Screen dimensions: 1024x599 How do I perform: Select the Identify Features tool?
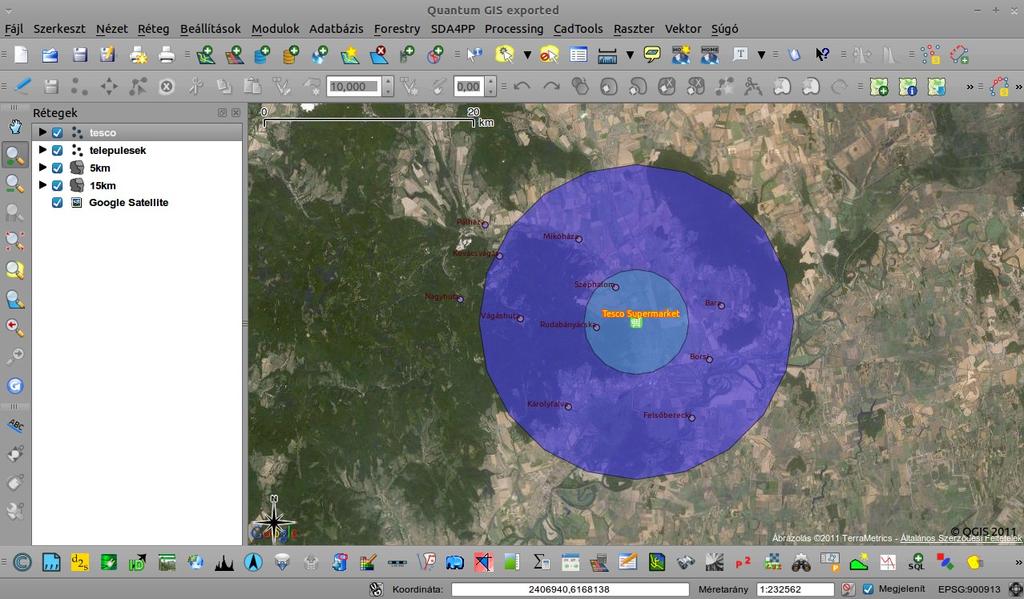(474, 55)
